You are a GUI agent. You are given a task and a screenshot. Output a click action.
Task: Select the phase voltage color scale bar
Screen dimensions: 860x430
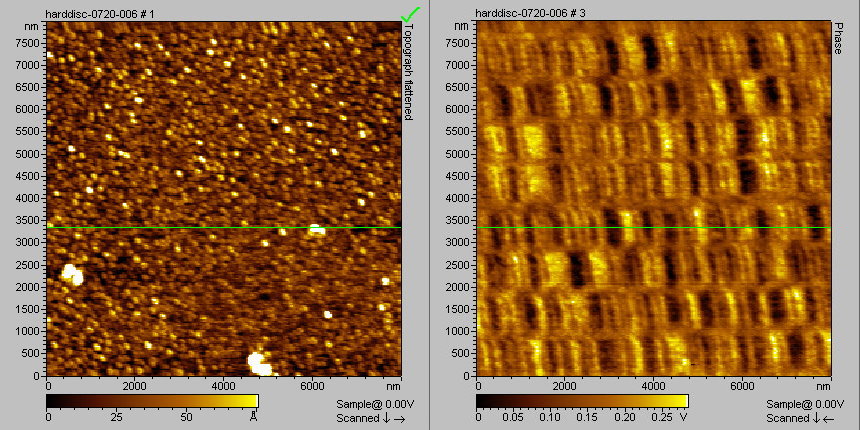tap(582, 401)
